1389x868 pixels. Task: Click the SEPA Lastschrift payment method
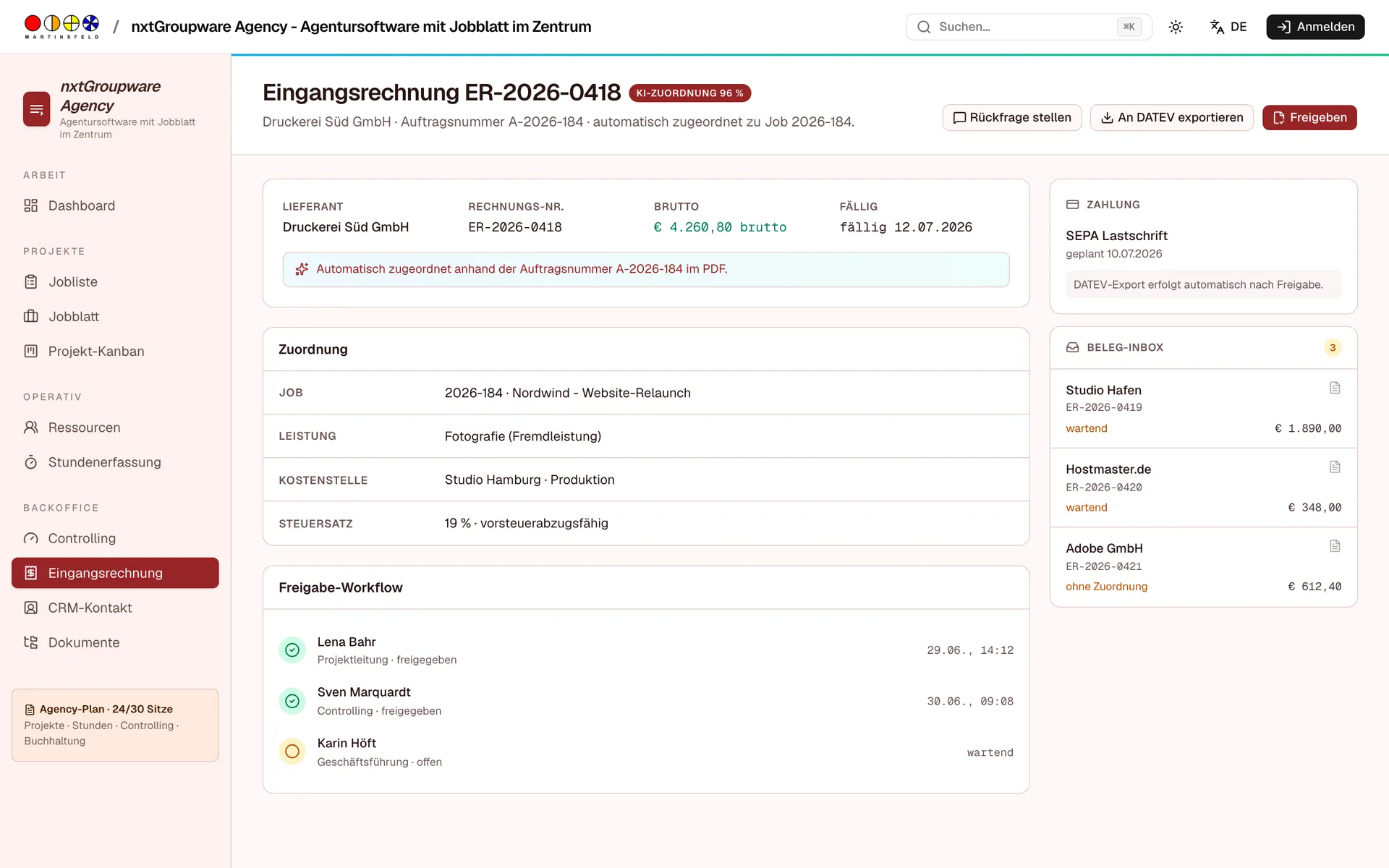coord(1116,236)
